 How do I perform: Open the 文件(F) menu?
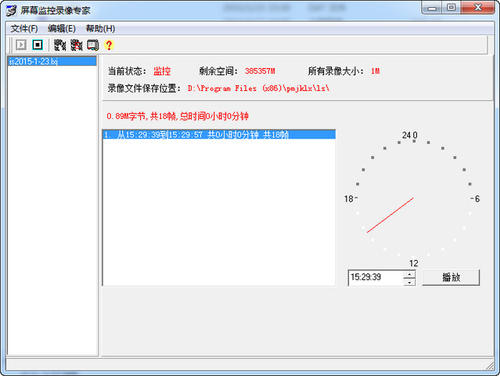(24, 29)
